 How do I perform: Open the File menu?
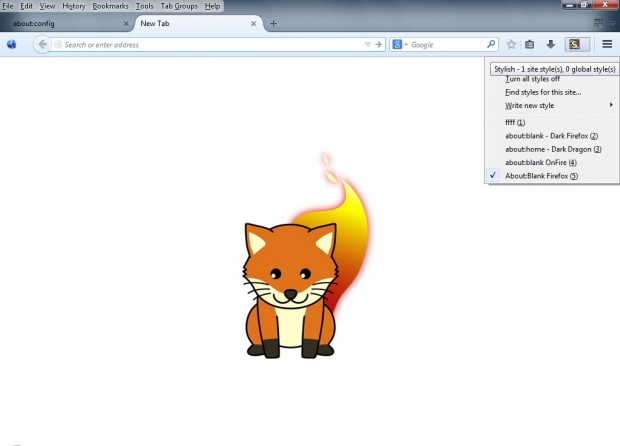coord(8,6)
